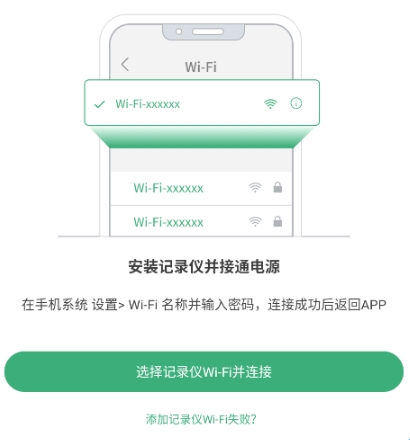Click the lock icon on first listed network
Viewport: 410px width, 440px height.
coord(278,187)
